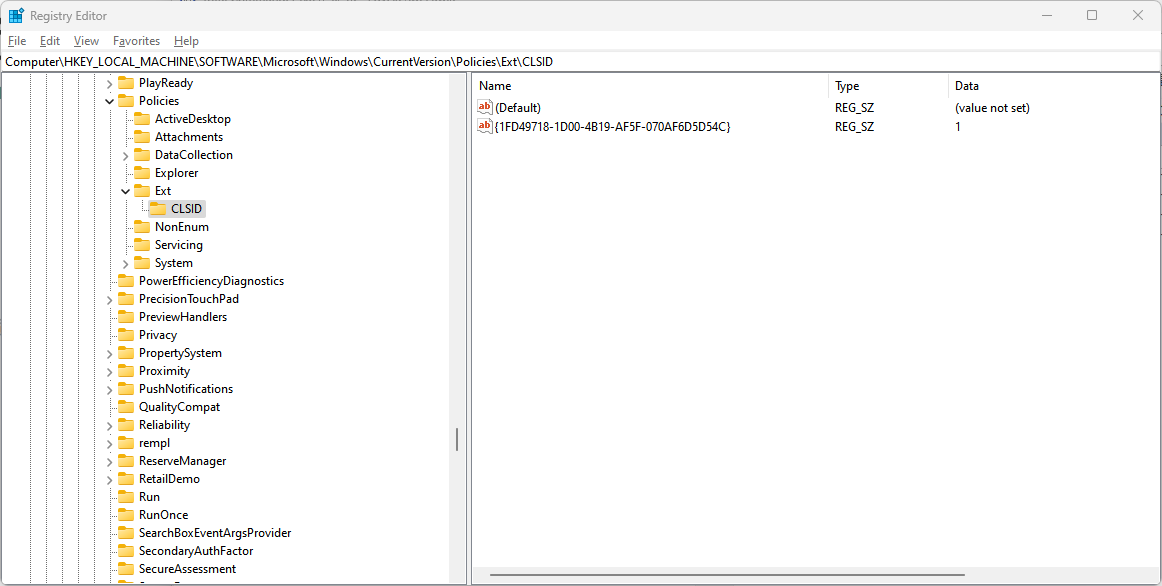Open the Edit menu

click(x=50, y=41)
